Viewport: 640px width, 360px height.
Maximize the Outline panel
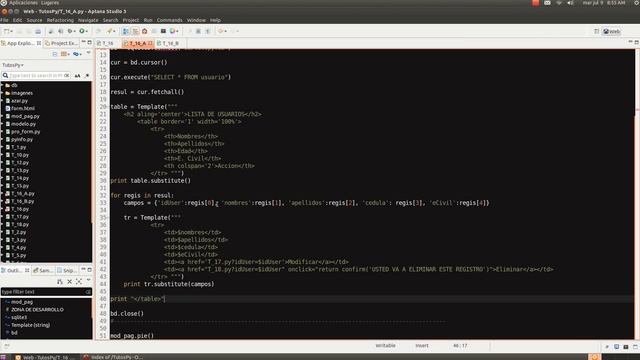point(89,270)
